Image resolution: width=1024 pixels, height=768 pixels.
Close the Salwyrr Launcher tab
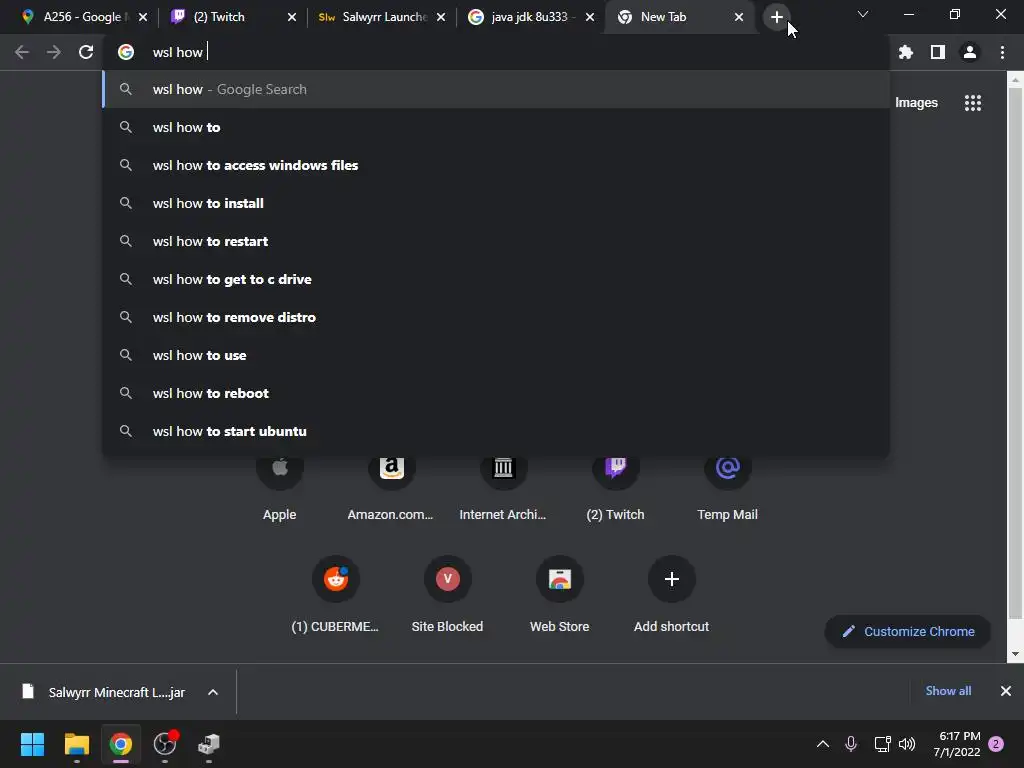pyautogui.click(x=441, y=17)
